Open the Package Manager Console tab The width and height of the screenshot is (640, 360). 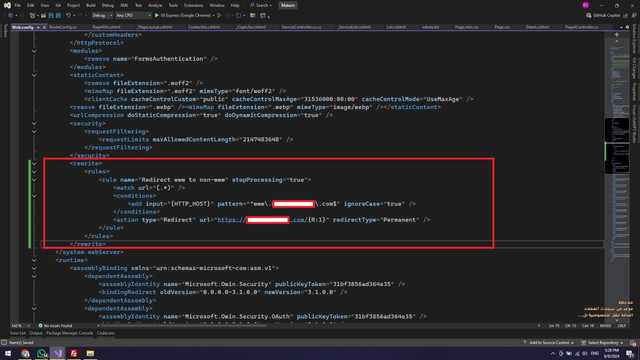click(69, 333)
